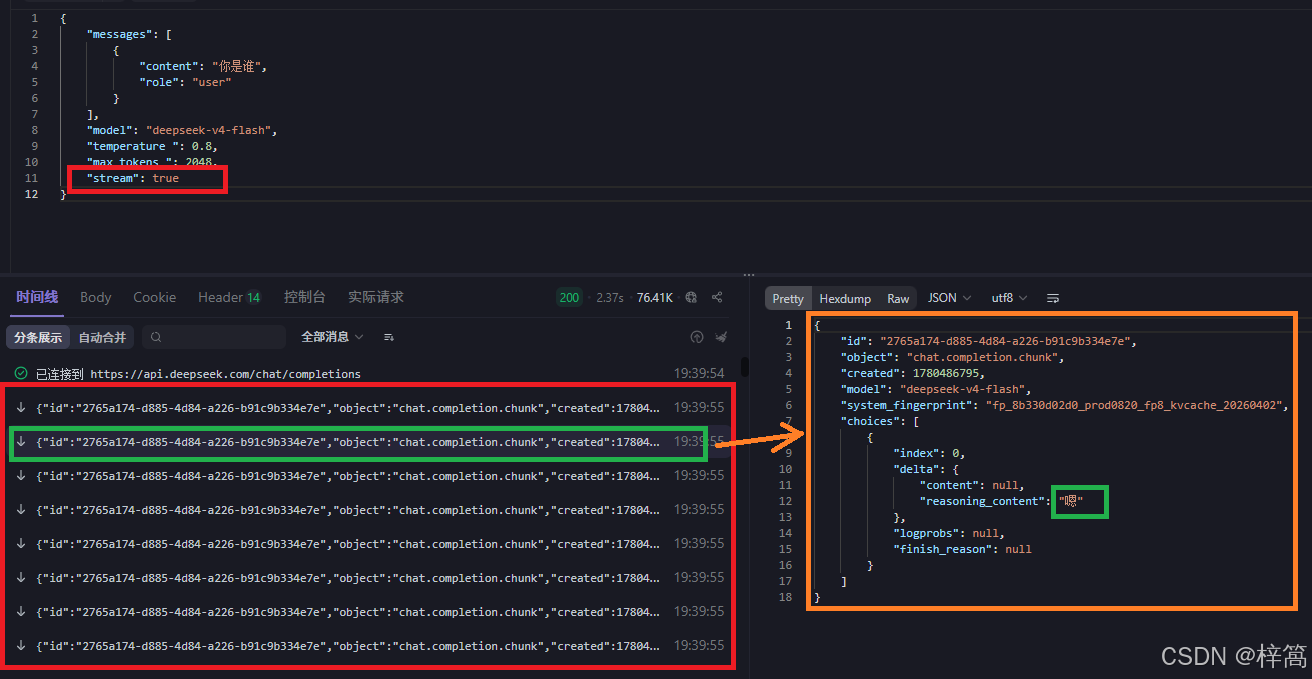The height and width of the screenshot is (679, 1312).
Task: Open the 全部消息 filter dropdown
Action: tap(332, 337)
